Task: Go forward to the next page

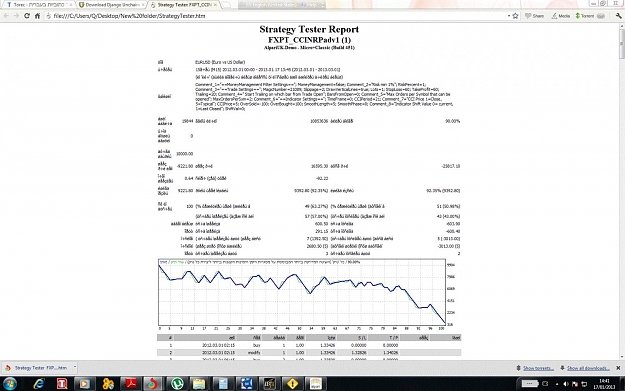Action: (x=16, y=16)
